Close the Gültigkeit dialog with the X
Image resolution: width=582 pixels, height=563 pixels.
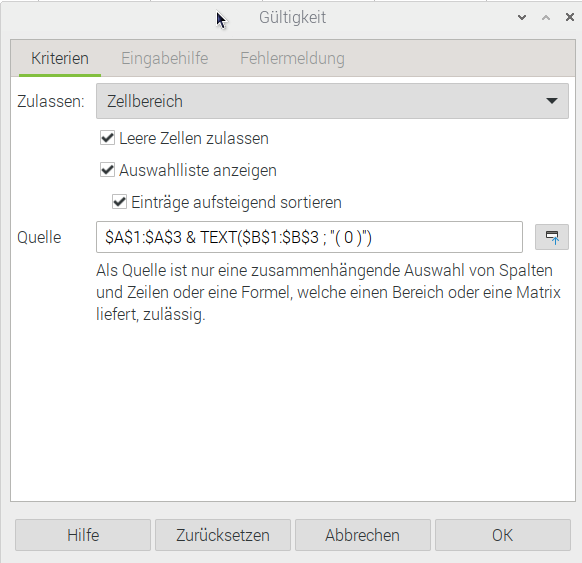pyautogui.click(x=570, y=17)
